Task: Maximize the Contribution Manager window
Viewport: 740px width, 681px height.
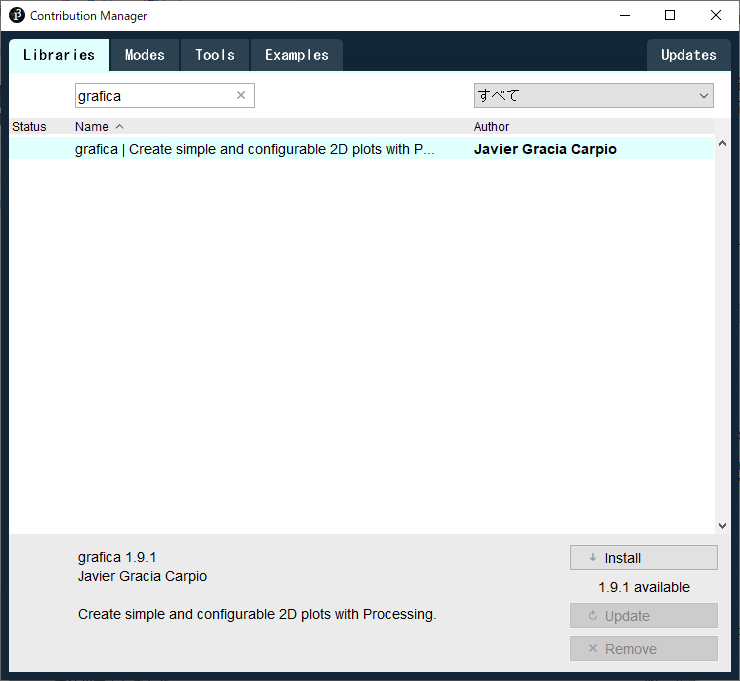Action: tap(670, 16)
